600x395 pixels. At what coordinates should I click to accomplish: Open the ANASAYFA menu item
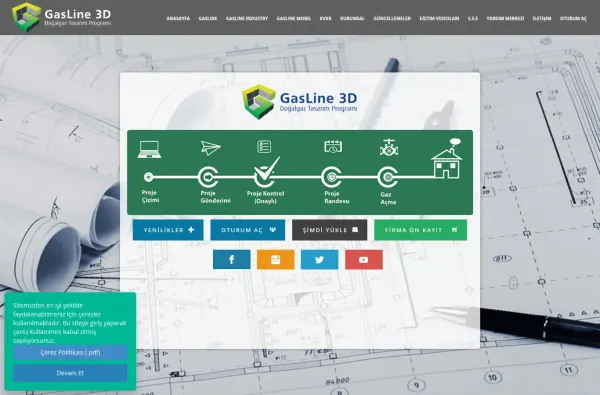point(178,18)
